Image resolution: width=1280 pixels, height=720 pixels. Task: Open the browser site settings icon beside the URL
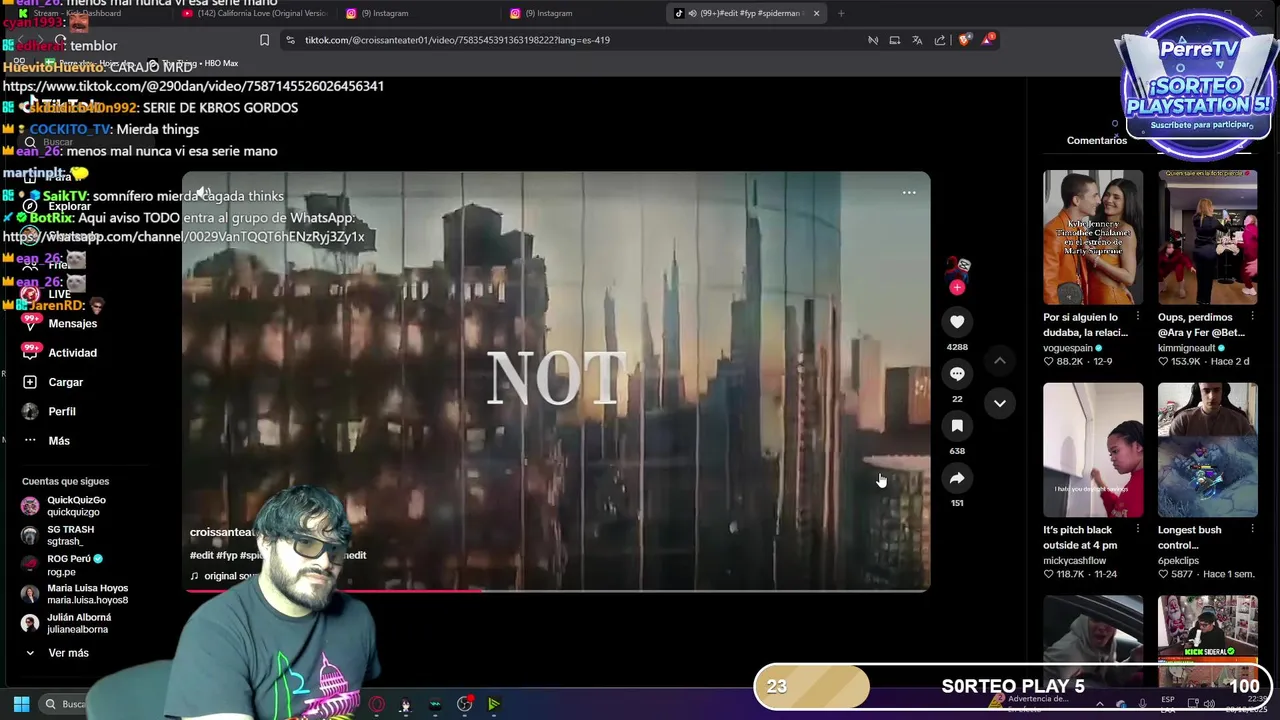(290, 40)
